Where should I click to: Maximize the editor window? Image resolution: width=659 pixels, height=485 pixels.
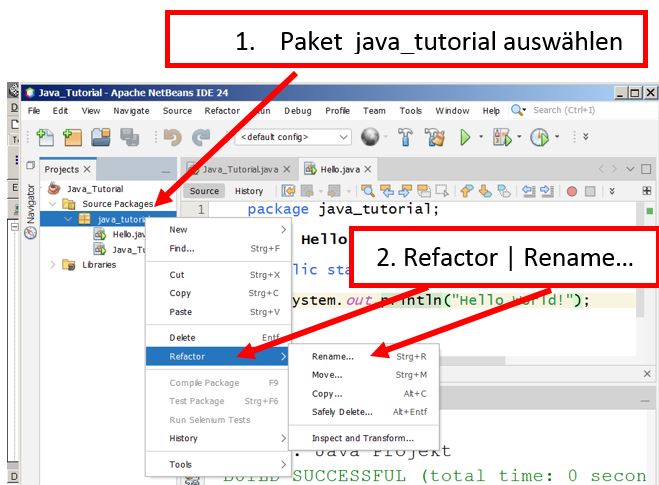[646, 169]
